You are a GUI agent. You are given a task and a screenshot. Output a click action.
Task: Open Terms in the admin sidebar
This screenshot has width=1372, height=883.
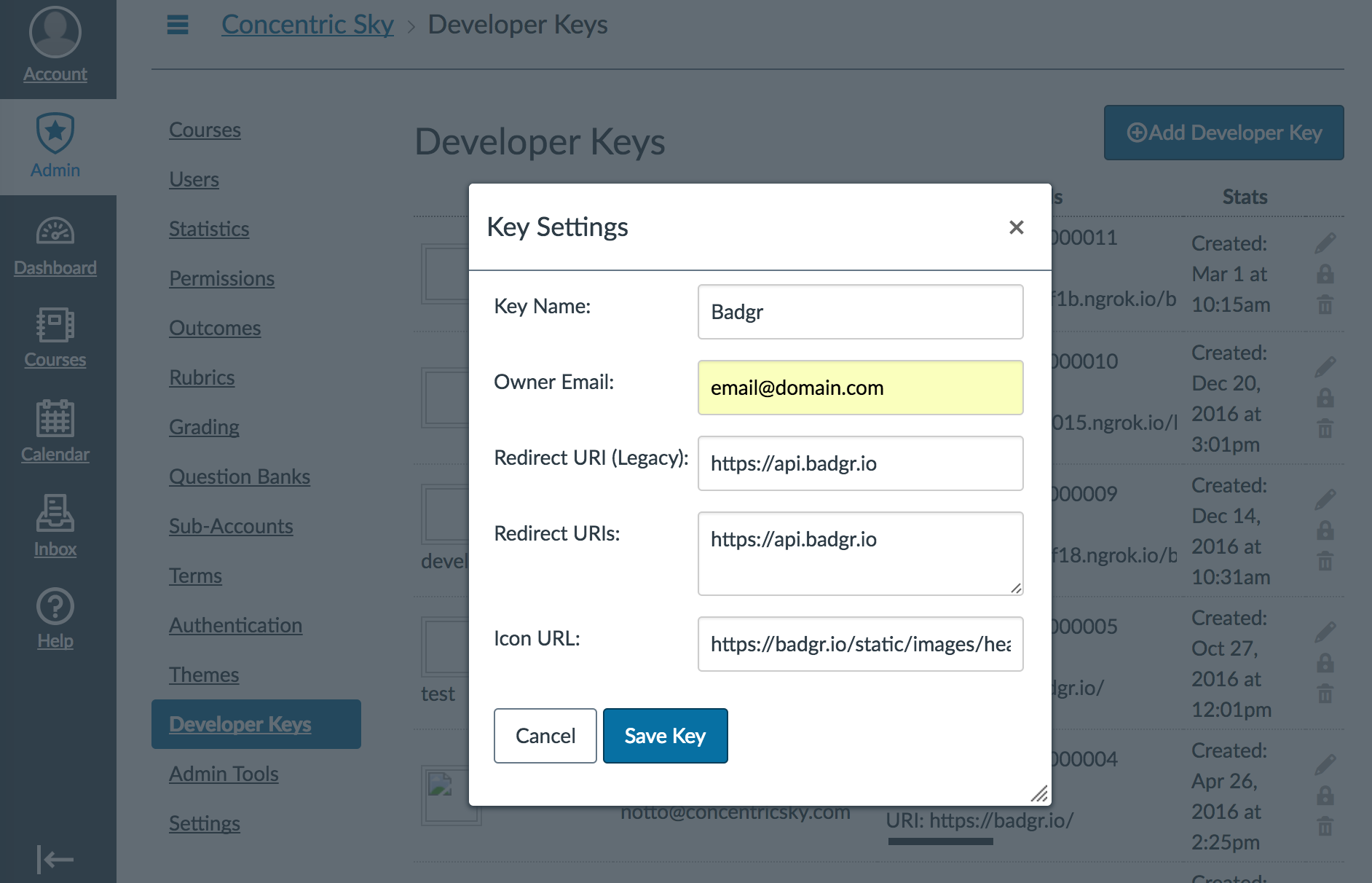[195, 576]
